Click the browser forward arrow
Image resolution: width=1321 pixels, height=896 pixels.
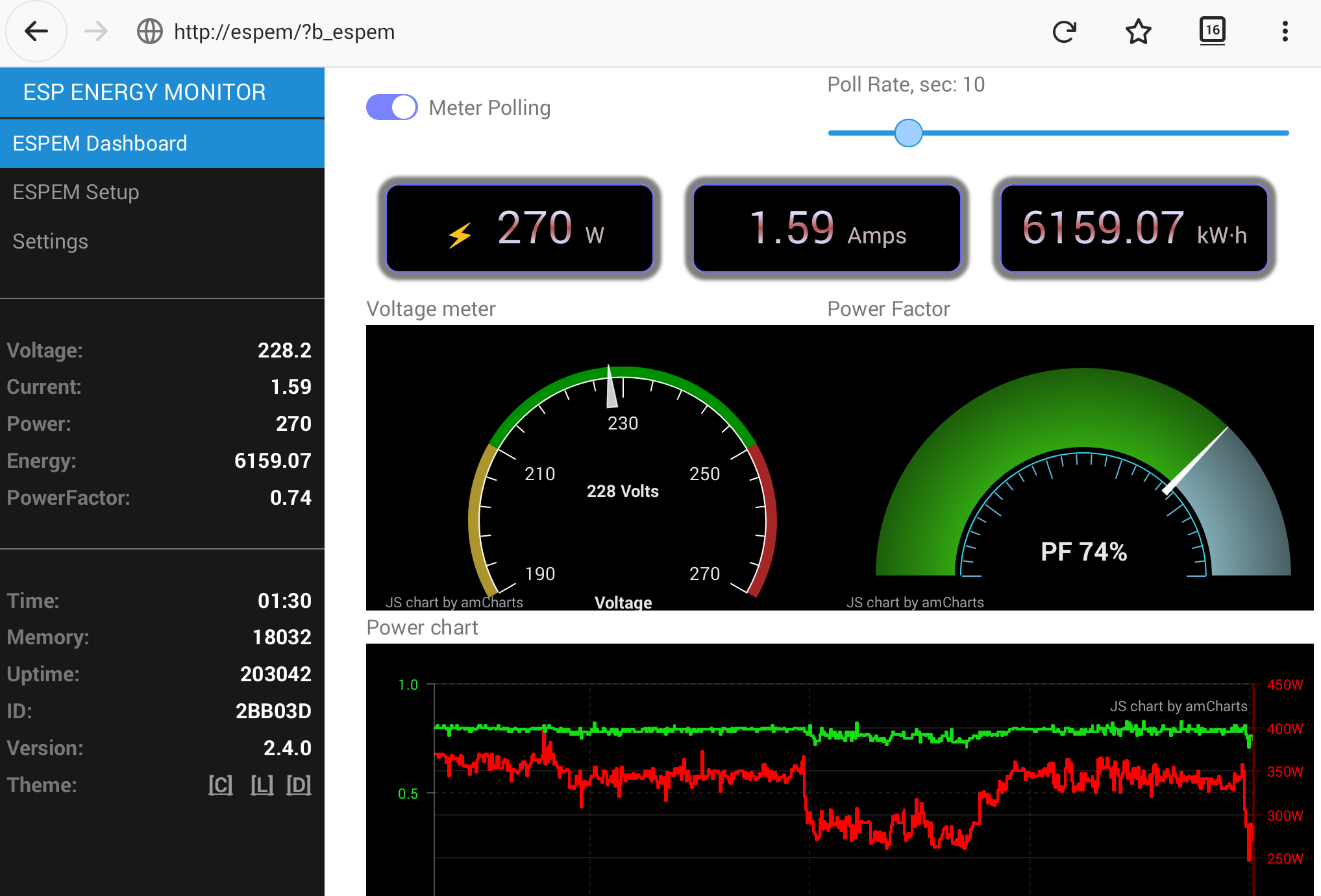pyautogui.click(x=96, y=31)
